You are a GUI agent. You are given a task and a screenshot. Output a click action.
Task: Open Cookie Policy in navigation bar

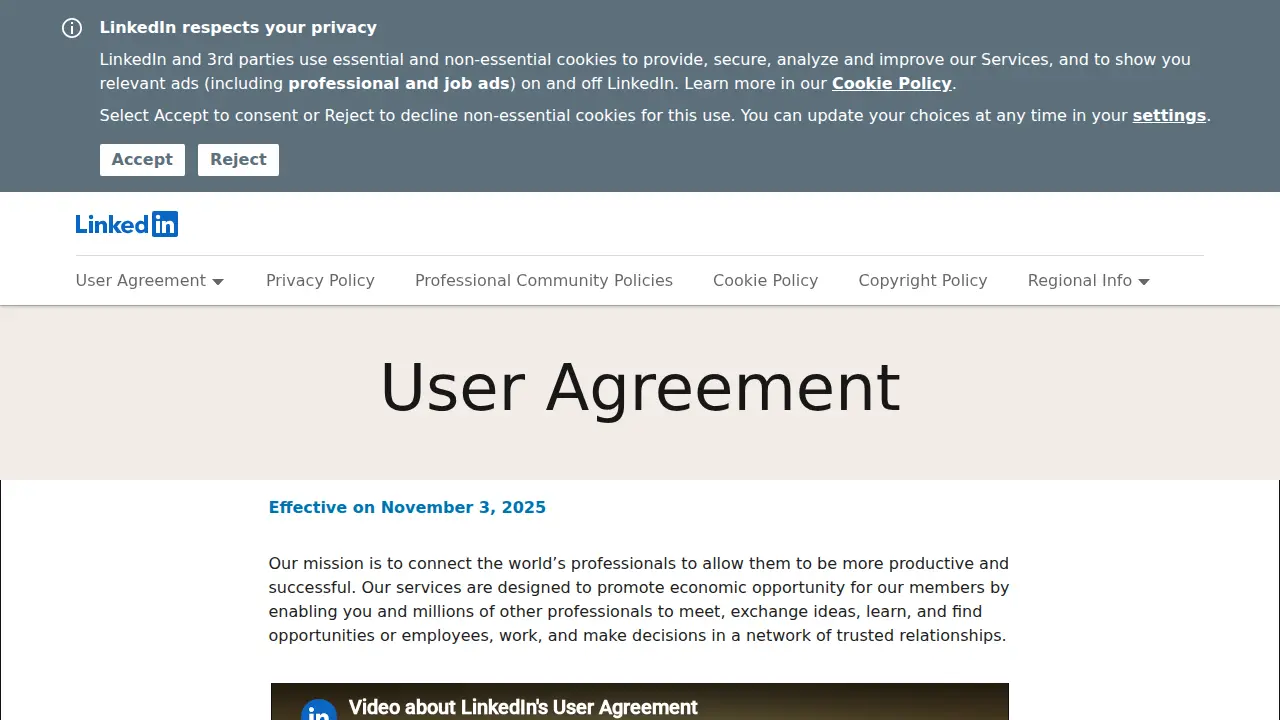click(x=765, y=281)
